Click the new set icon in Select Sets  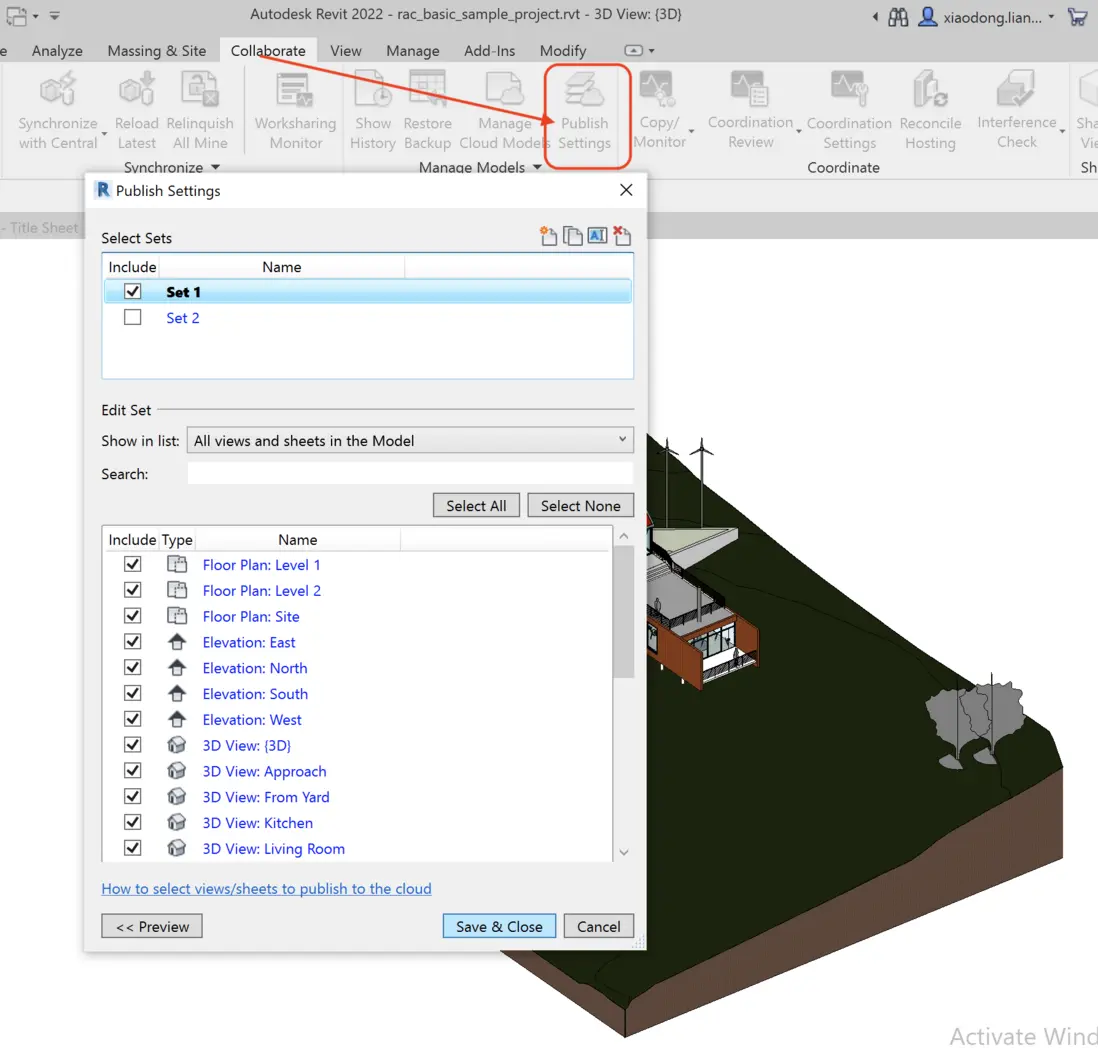point(548,237)
